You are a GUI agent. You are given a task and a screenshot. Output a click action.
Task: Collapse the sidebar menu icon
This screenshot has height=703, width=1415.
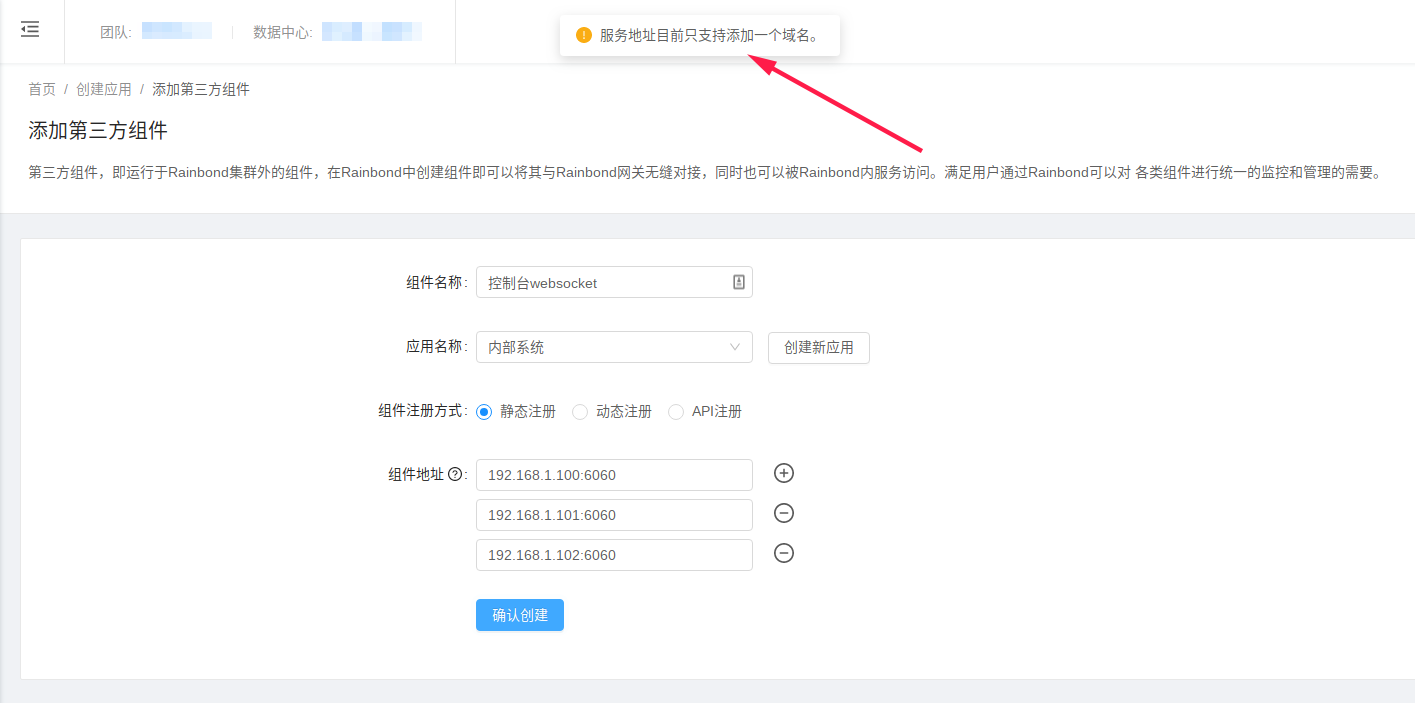click(x=30, y=30)
